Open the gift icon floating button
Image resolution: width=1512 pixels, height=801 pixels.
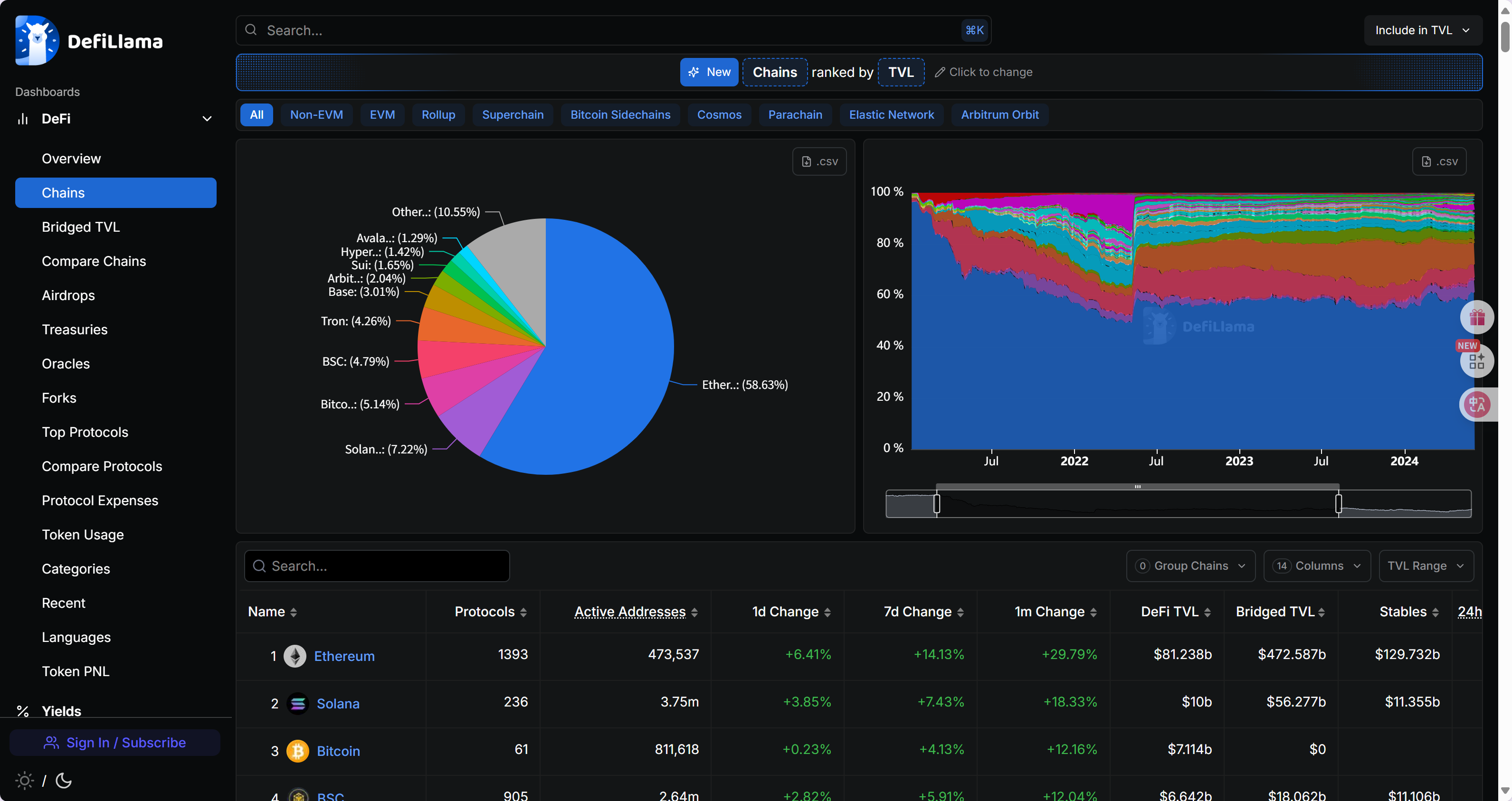tap(1477, 318)
